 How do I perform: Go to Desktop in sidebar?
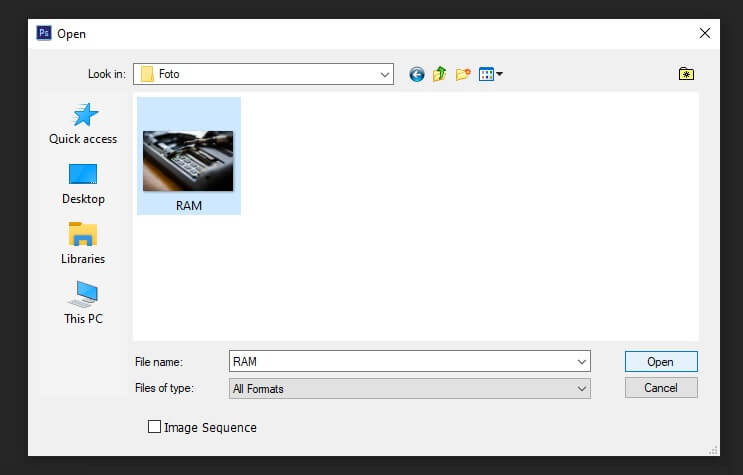point(83,184)
